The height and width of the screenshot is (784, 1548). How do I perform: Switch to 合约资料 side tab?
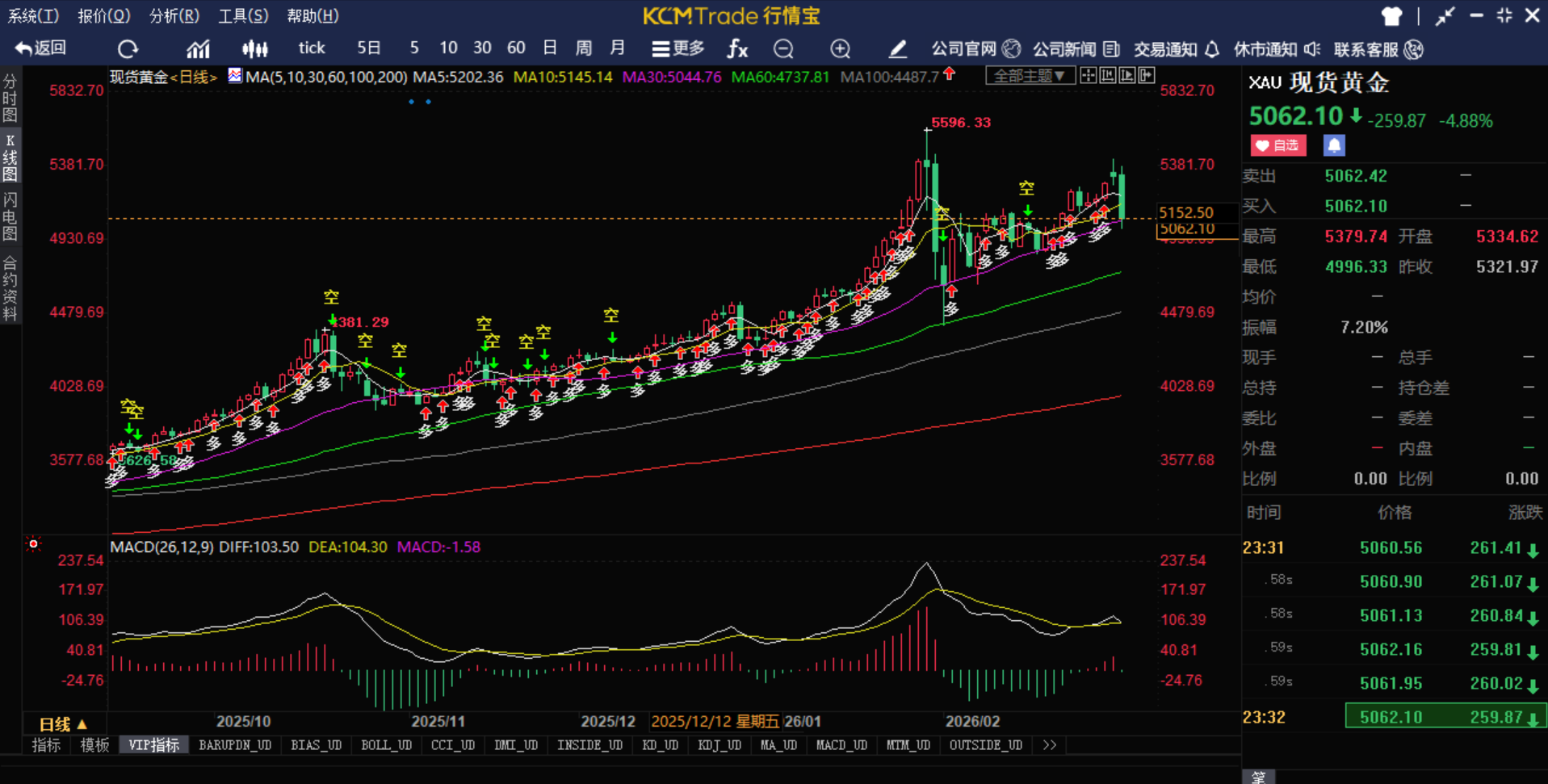[x=10, y=288]
